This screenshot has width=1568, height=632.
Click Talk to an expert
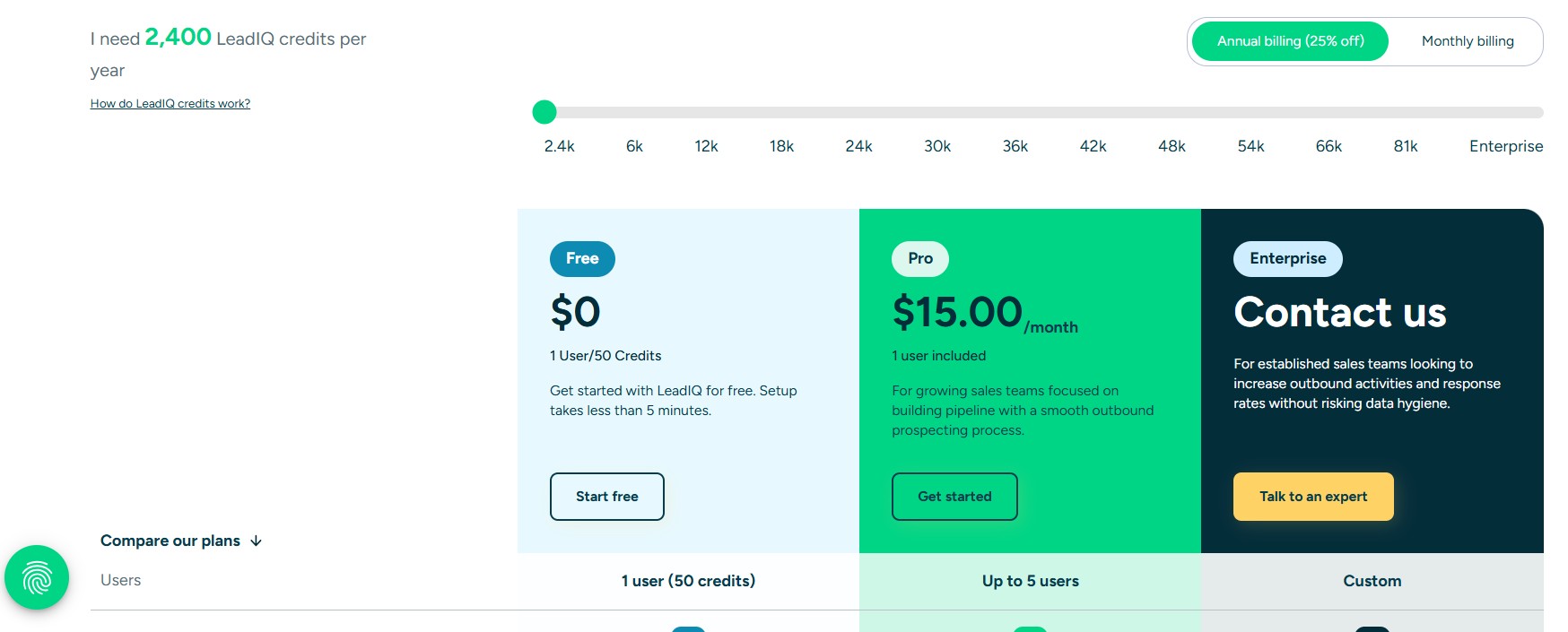point(1312,496)
